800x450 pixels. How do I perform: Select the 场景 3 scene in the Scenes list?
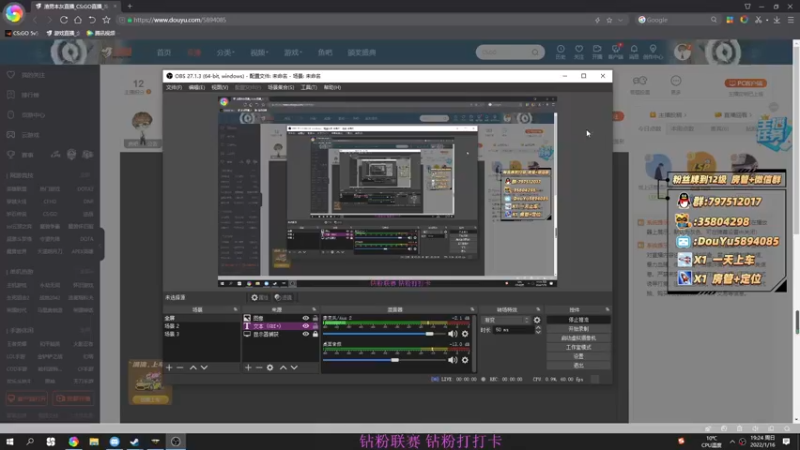(201, 334)
